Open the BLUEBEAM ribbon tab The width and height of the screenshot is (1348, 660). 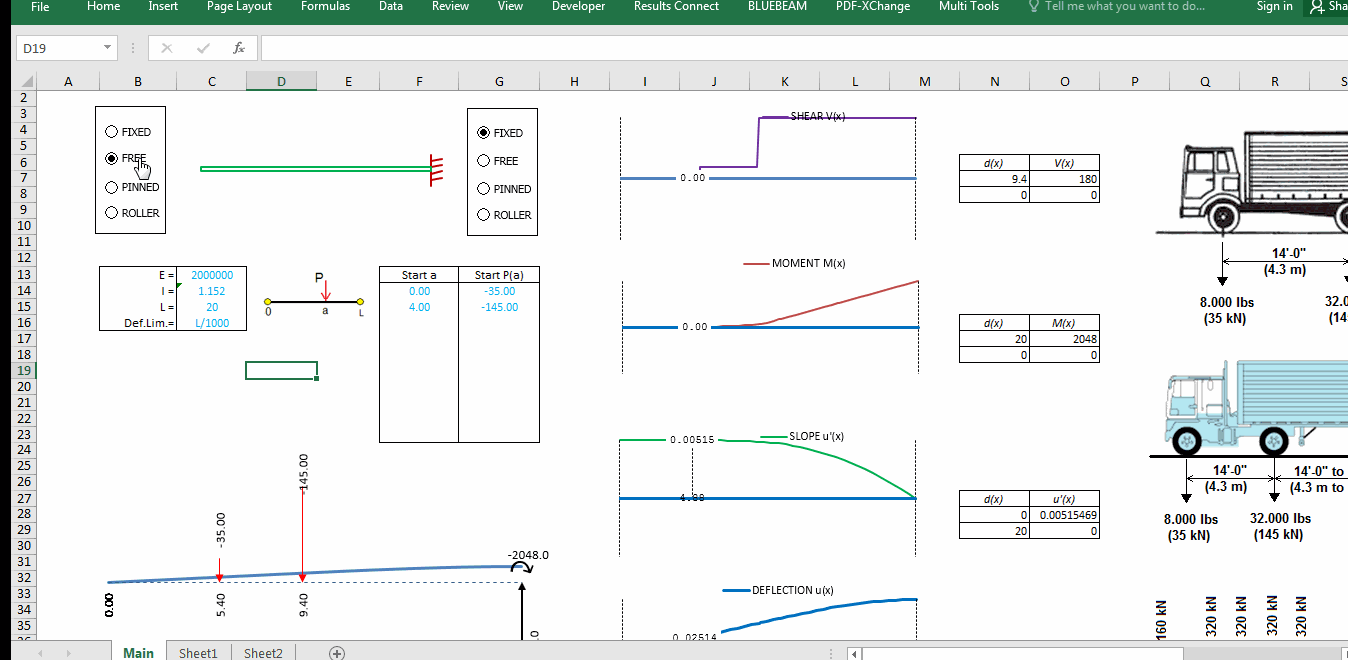[x=777, y=6]
